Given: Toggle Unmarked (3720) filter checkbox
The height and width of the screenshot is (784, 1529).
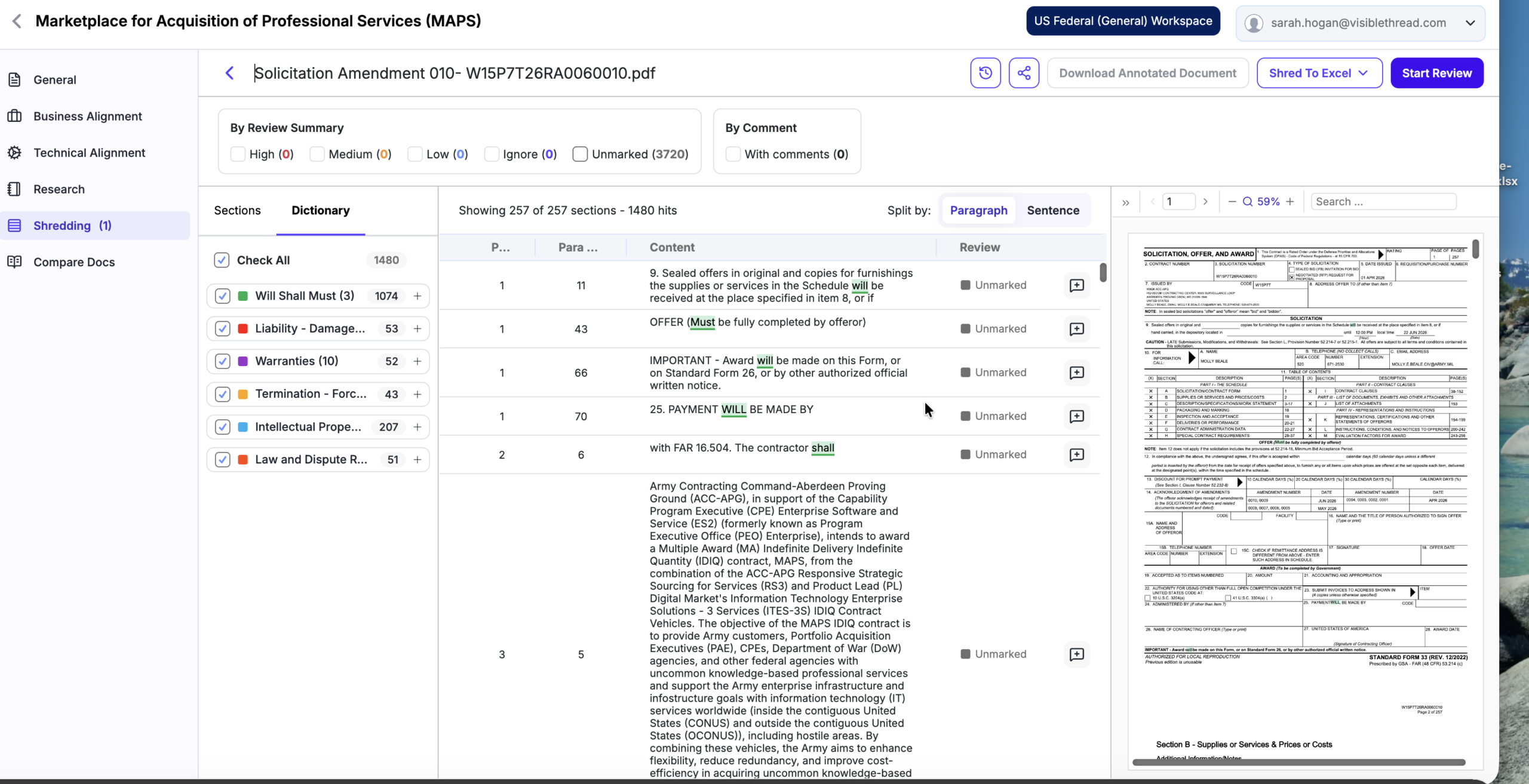Looking at the screenshot, I should [x=580, y=154].
